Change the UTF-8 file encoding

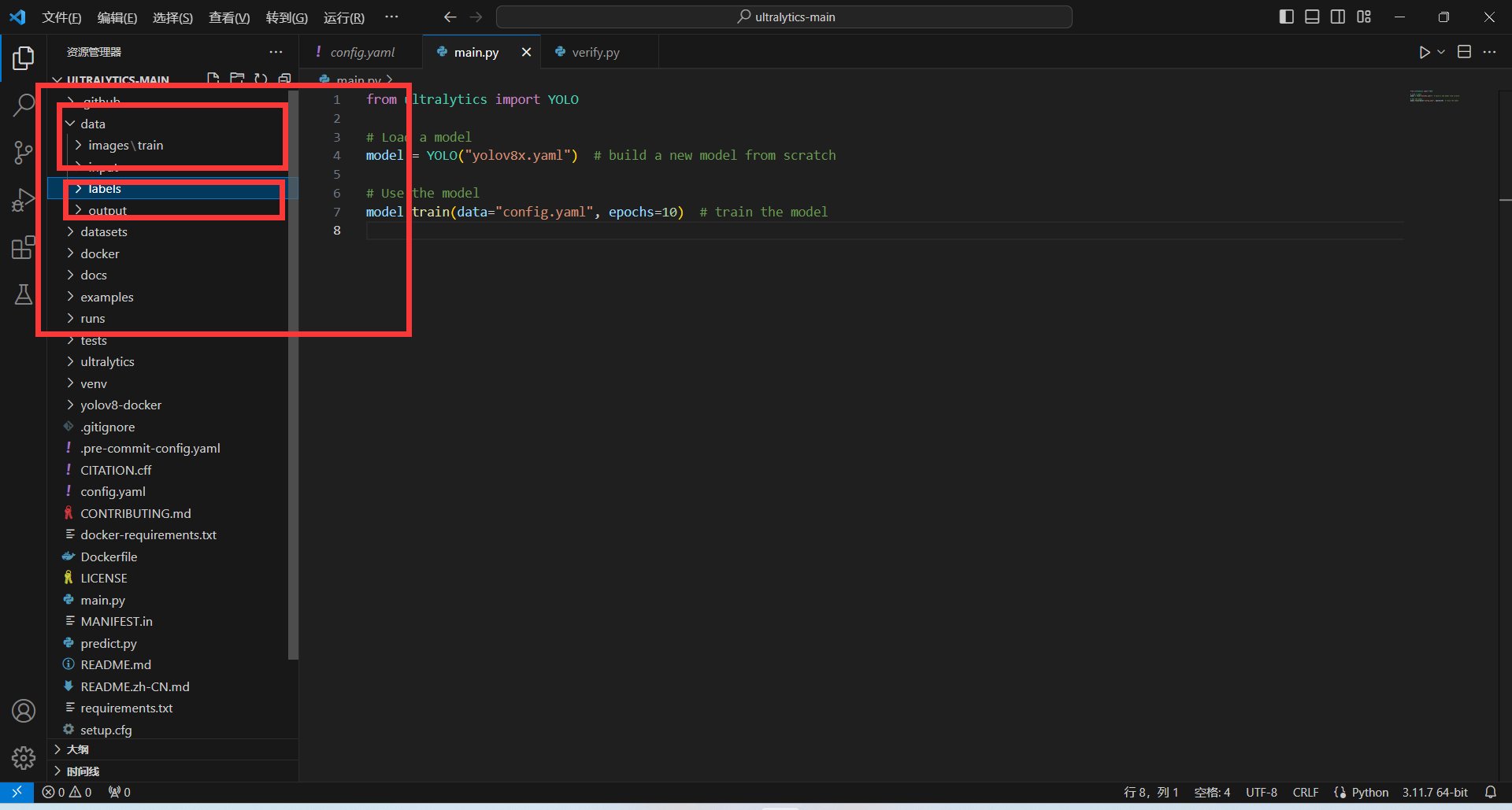pyautogui.click(x=1262, y=792)
